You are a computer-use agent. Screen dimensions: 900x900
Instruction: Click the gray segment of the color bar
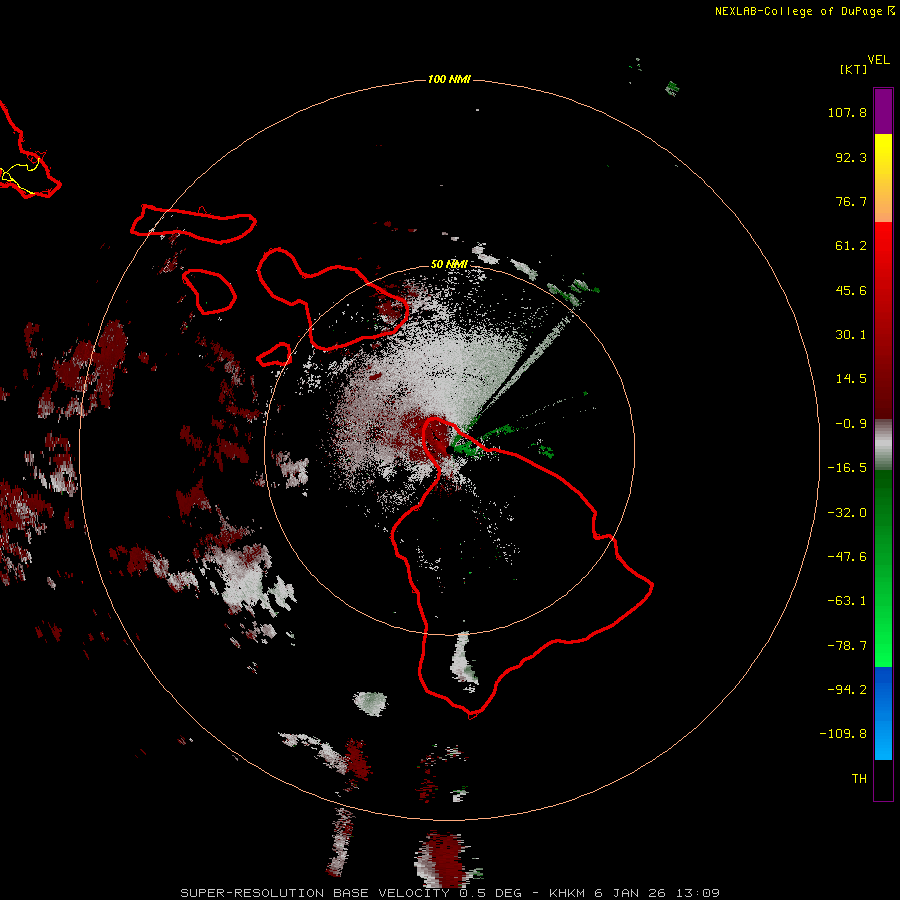pyautogui.click(x=883, y=445)
